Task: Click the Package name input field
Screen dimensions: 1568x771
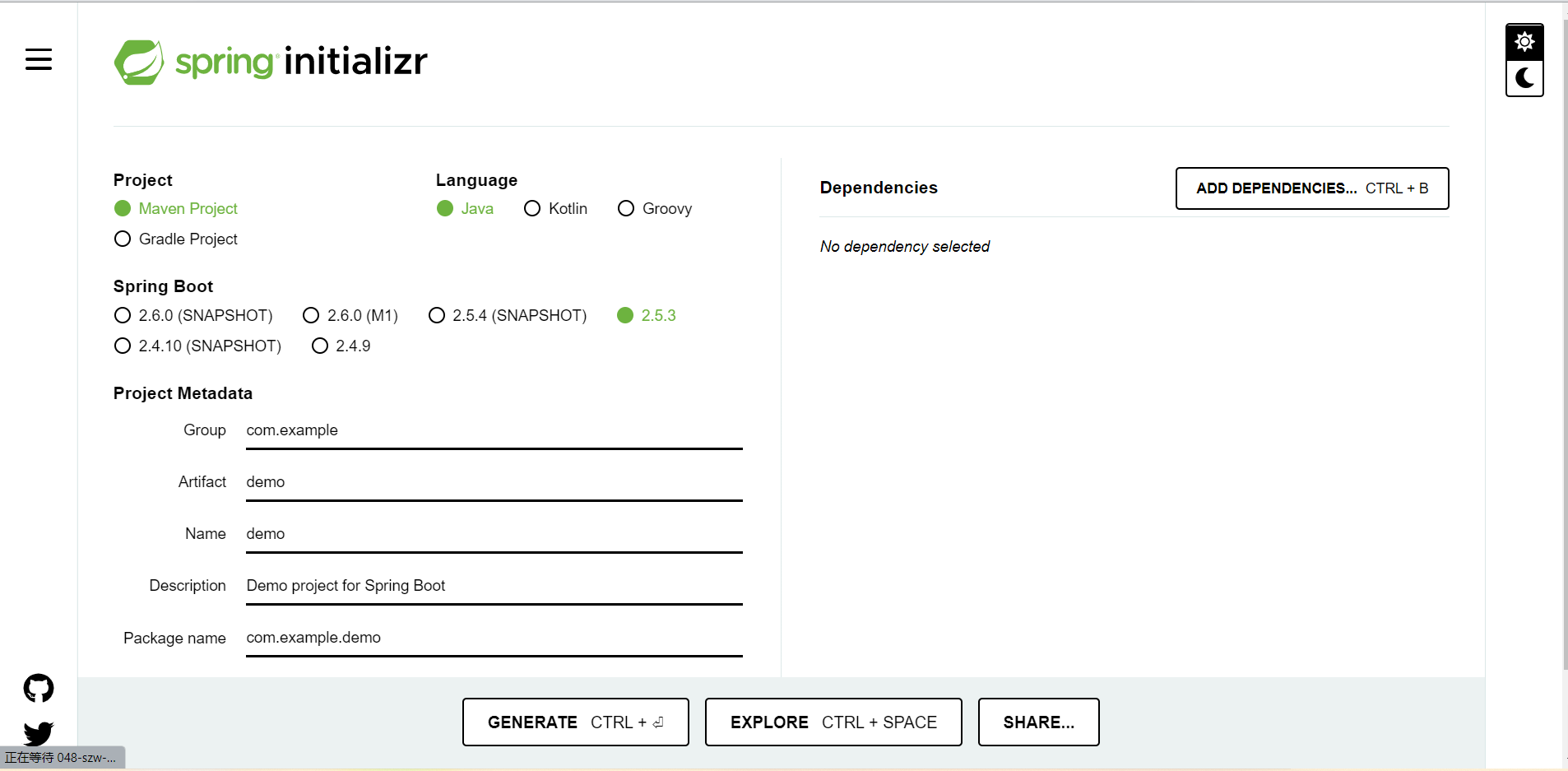Action: click(x=494, y=638)
